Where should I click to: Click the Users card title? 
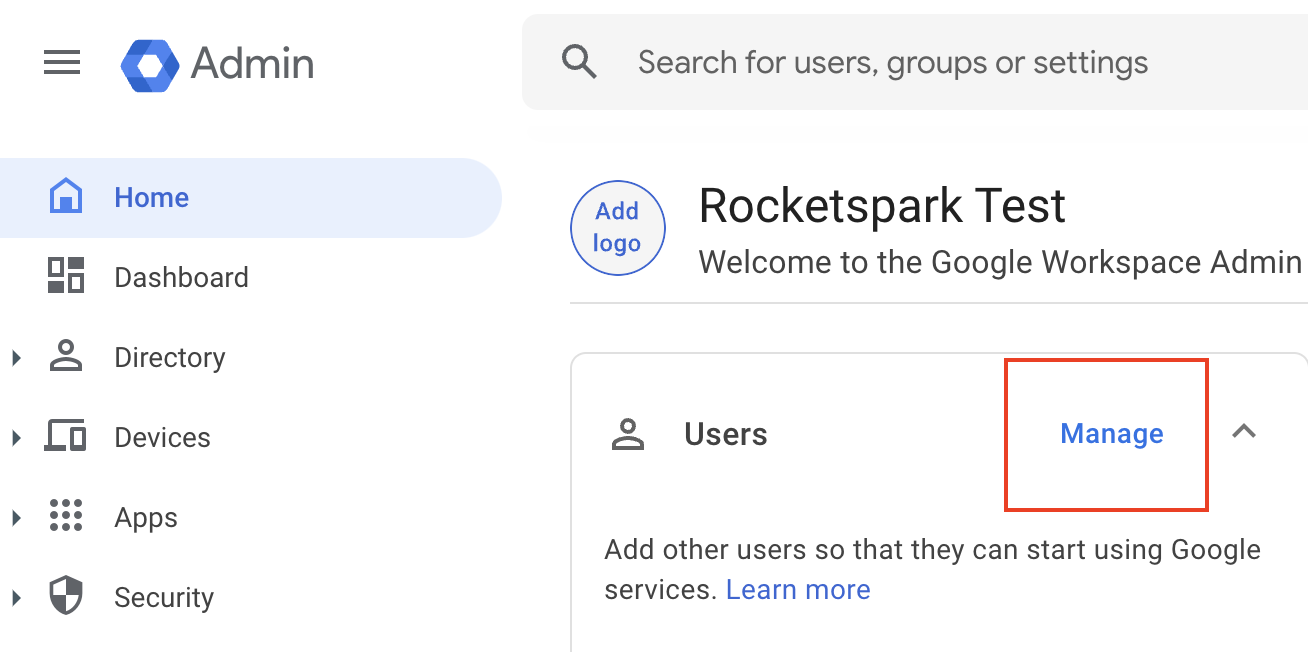click(x=726, y=435)
